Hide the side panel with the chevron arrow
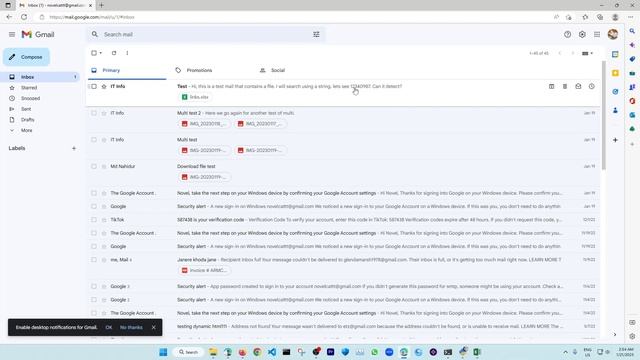 point(615,335)
